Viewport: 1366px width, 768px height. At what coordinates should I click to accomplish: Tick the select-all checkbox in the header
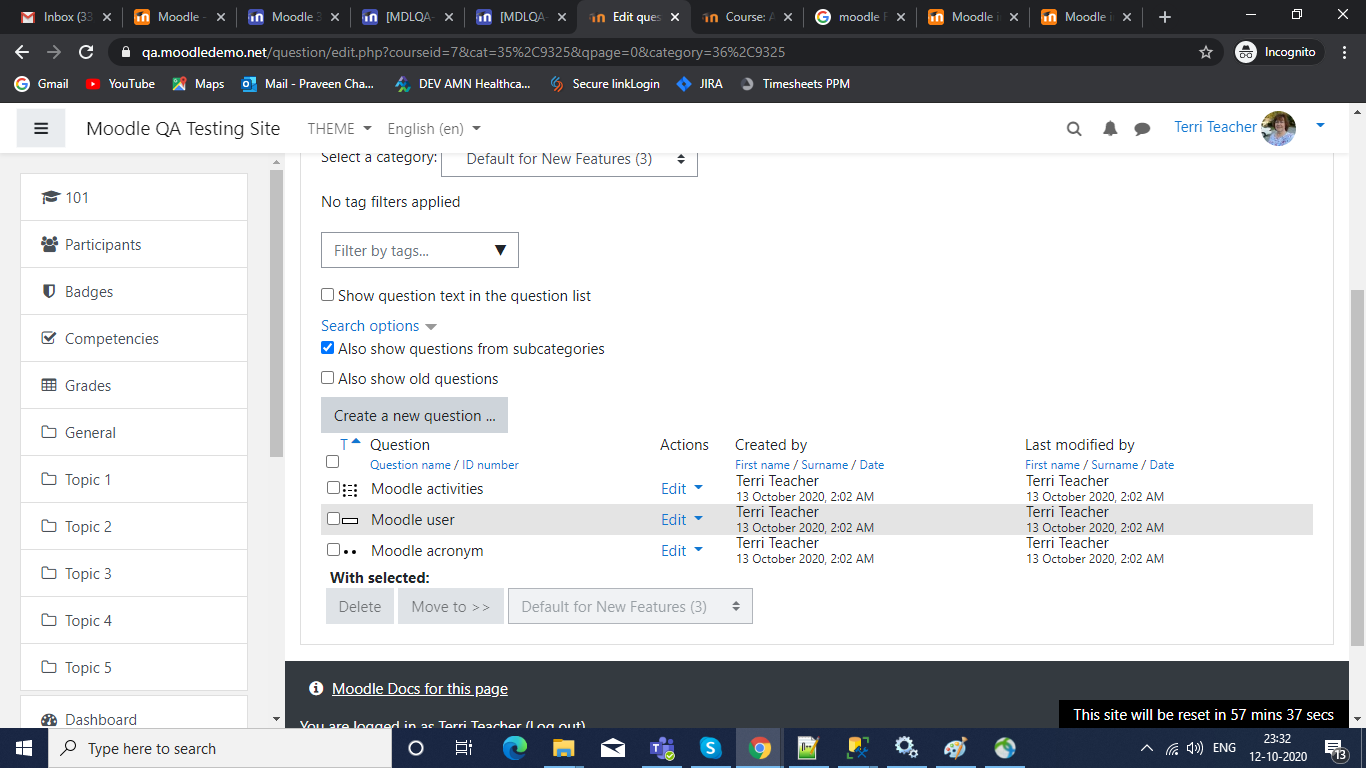(x=333, y=462)
